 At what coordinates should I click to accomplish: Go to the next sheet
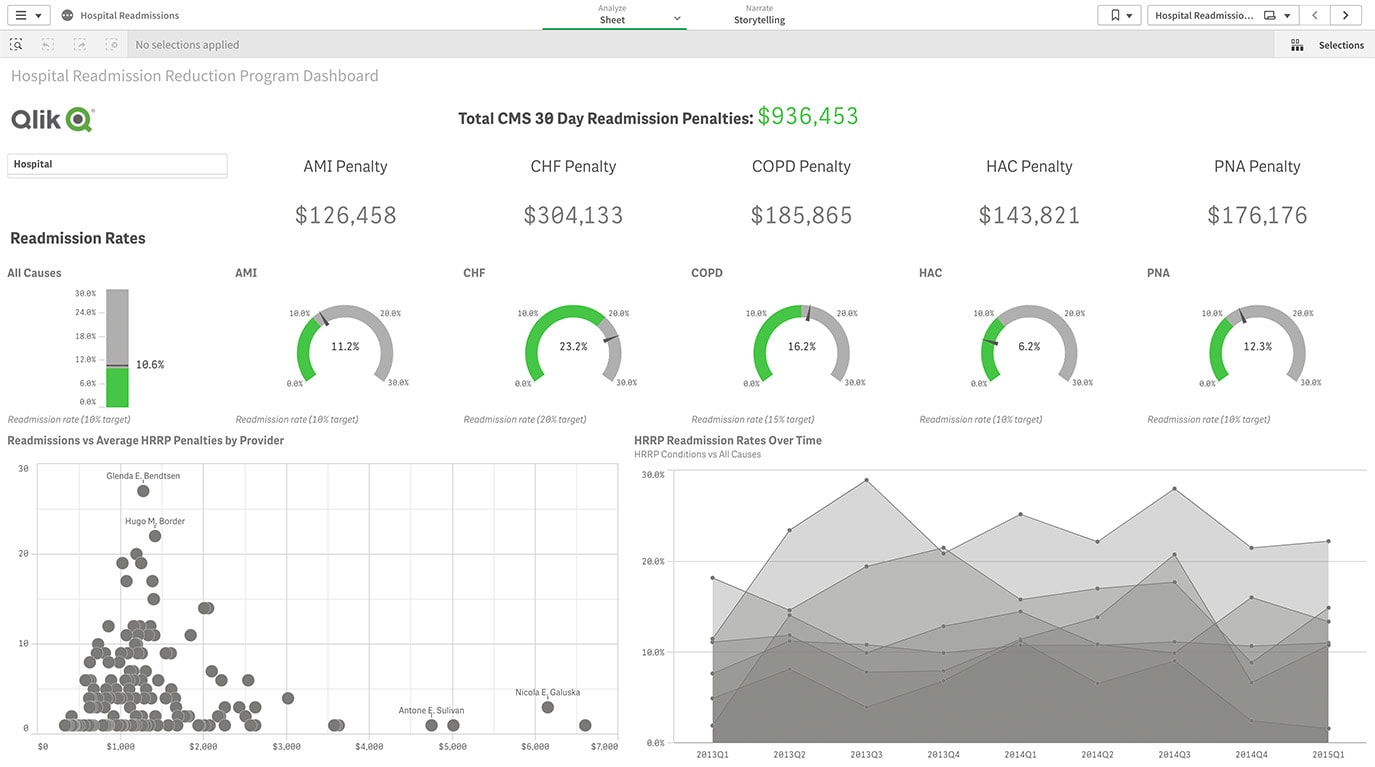tap(1346, 15)
